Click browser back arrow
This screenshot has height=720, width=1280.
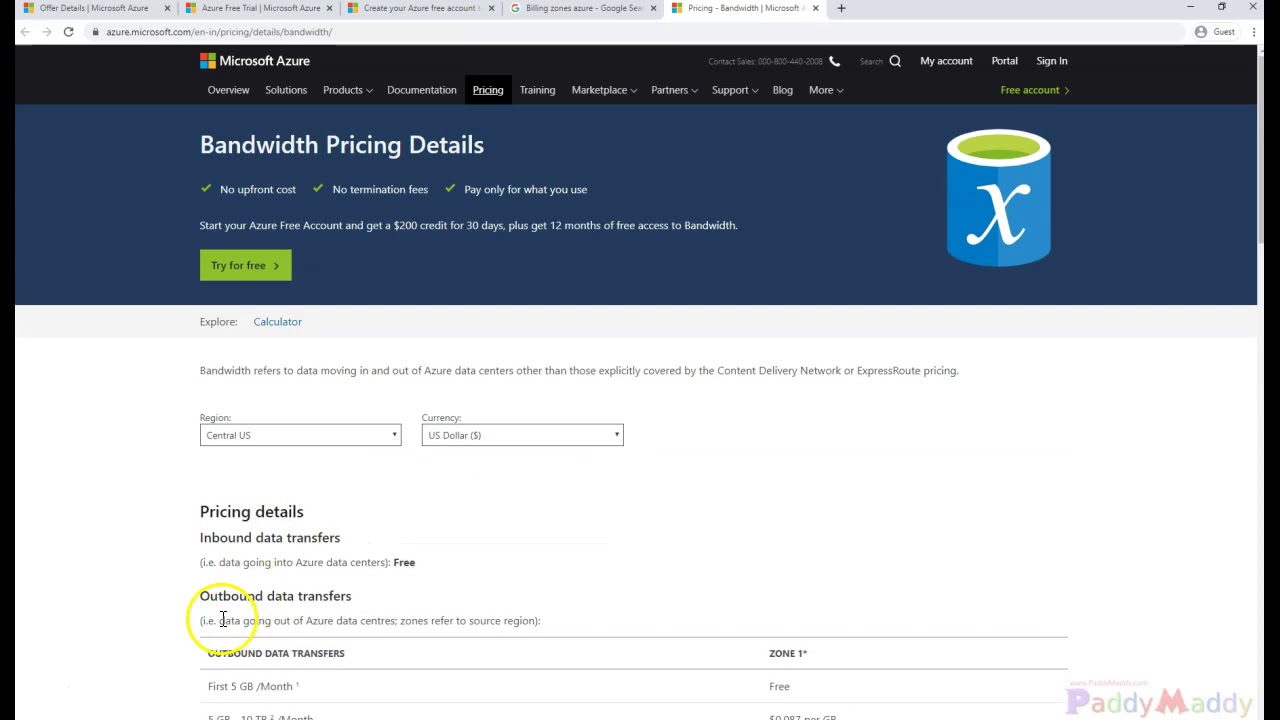tap(25, 32)
